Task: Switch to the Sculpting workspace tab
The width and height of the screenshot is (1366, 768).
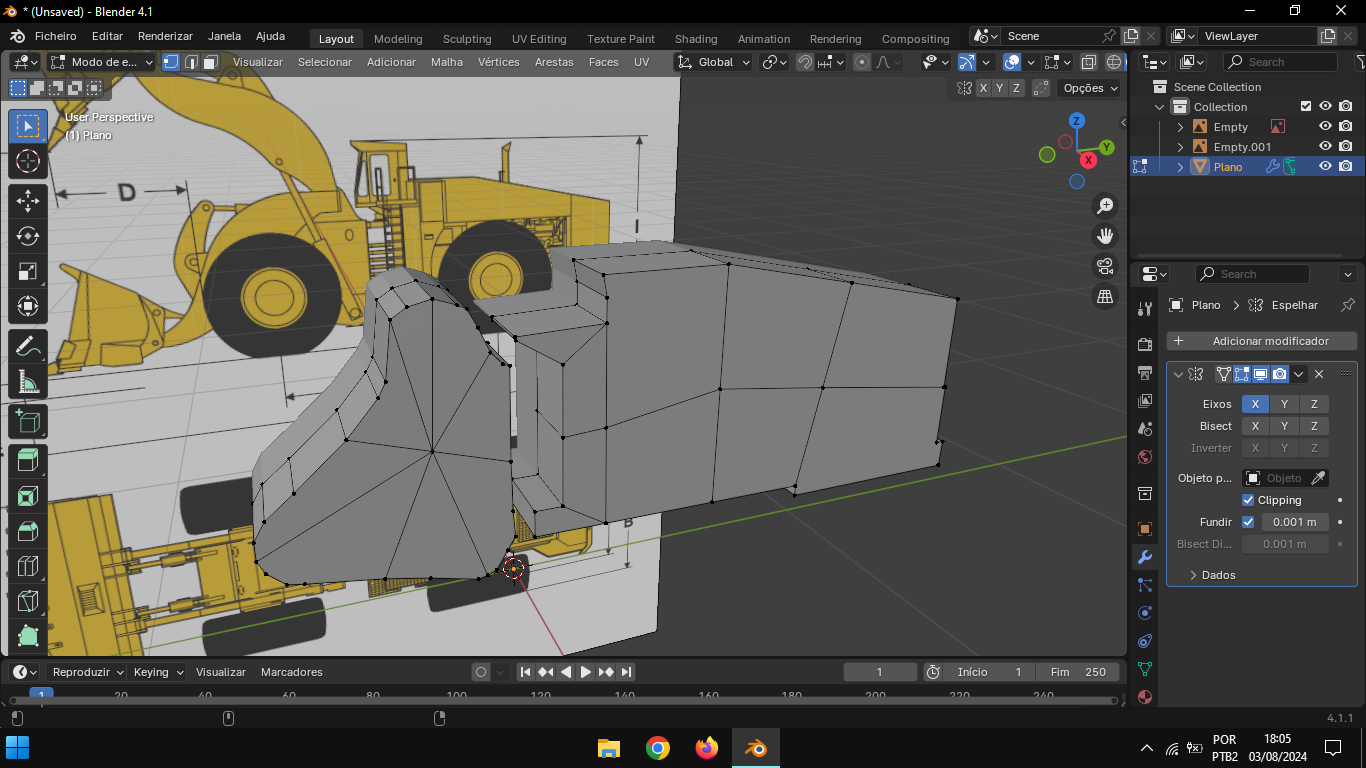Action: click(x=466, y=39)
